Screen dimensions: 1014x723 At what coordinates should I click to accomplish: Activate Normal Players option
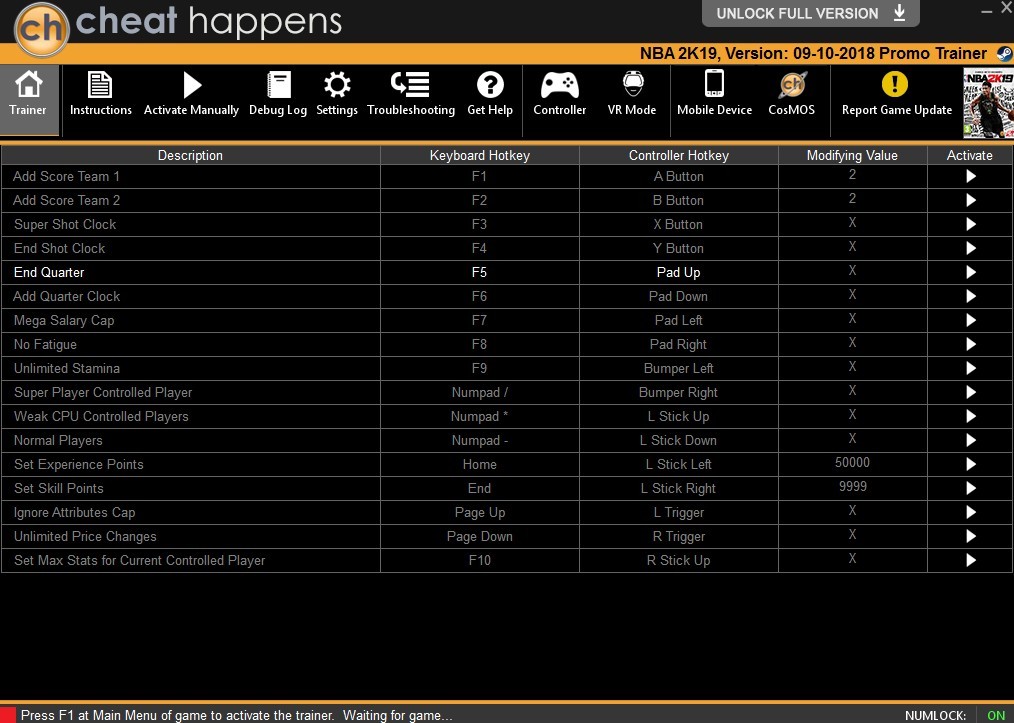970,440
